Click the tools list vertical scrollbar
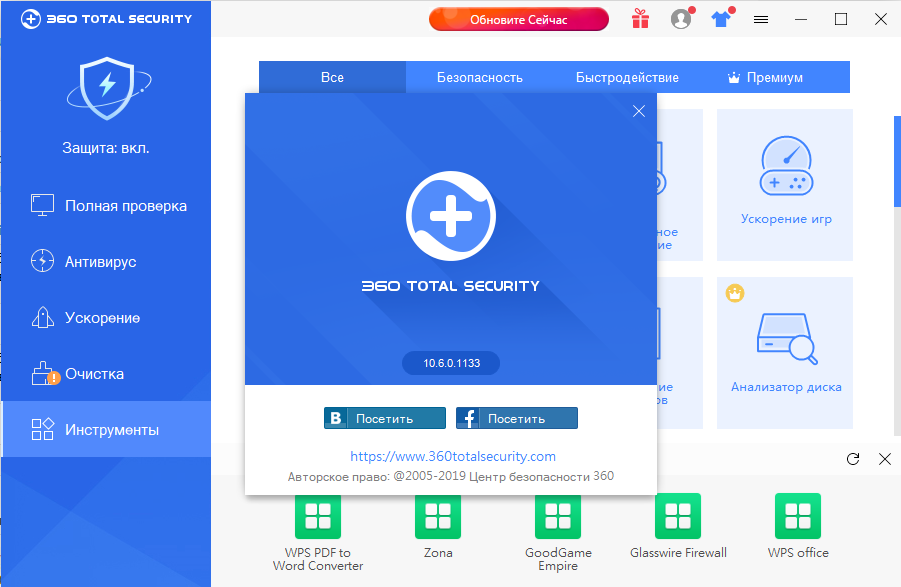901x587 pixels. [x=897, y=161]
